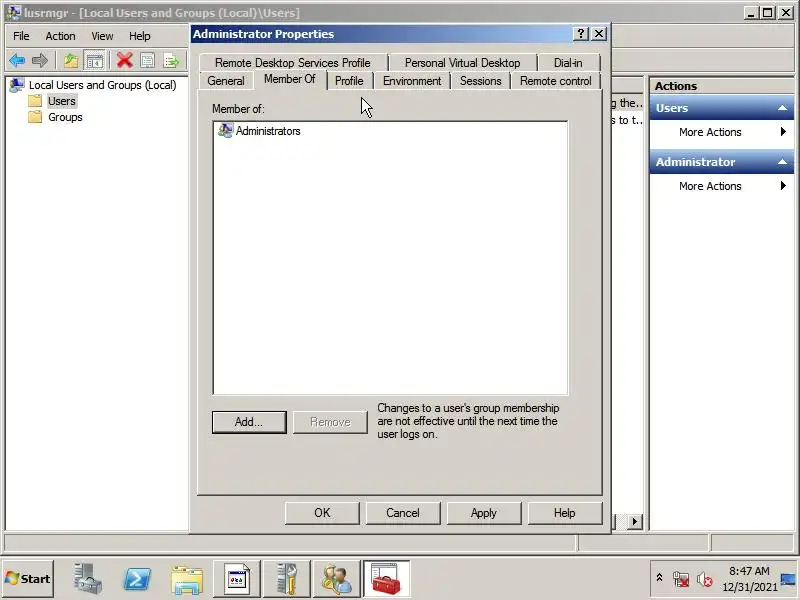This screenshot has width=800, height=600.
Task: Open the Dial-in tab
Action: coord(568,63)
